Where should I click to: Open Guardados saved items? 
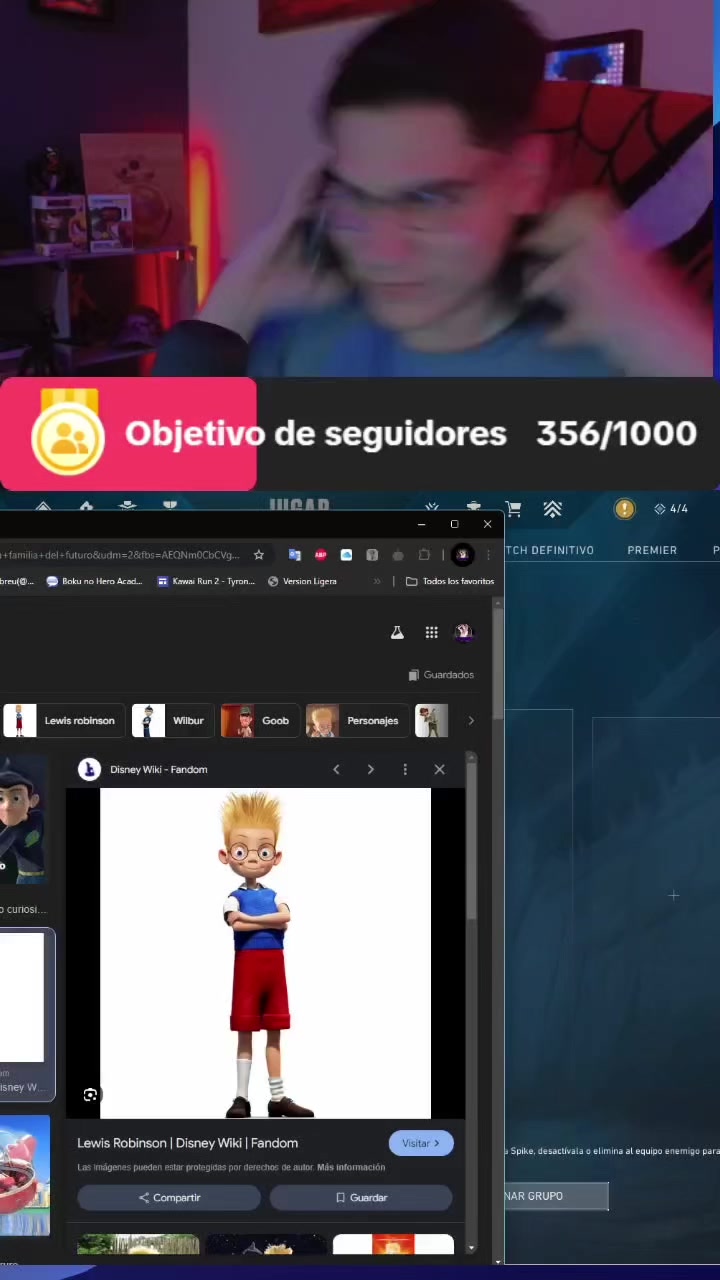(x=441, y=675)
